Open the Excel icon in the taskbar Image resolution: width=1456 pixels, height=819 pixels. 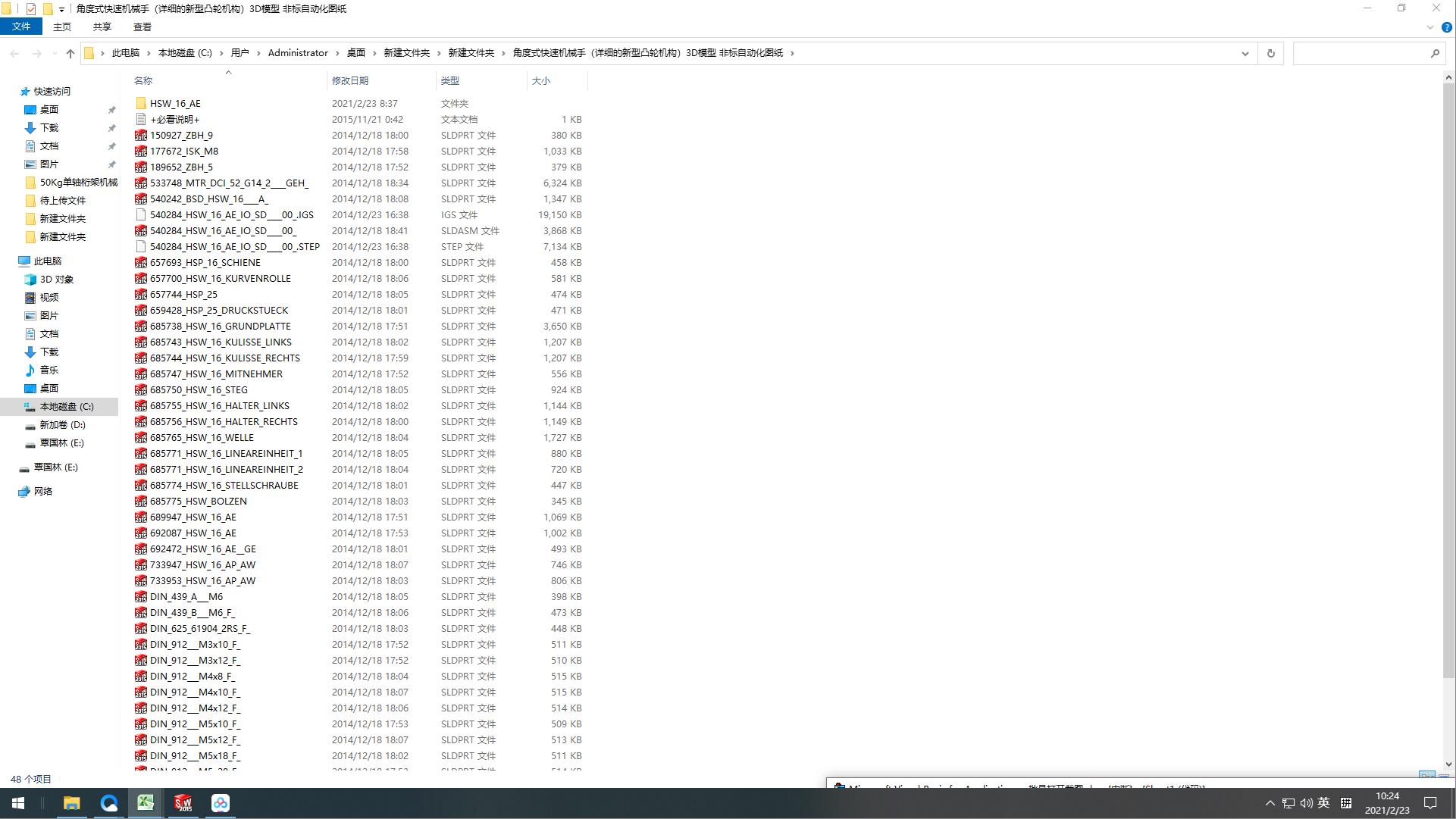coord(146,803)
